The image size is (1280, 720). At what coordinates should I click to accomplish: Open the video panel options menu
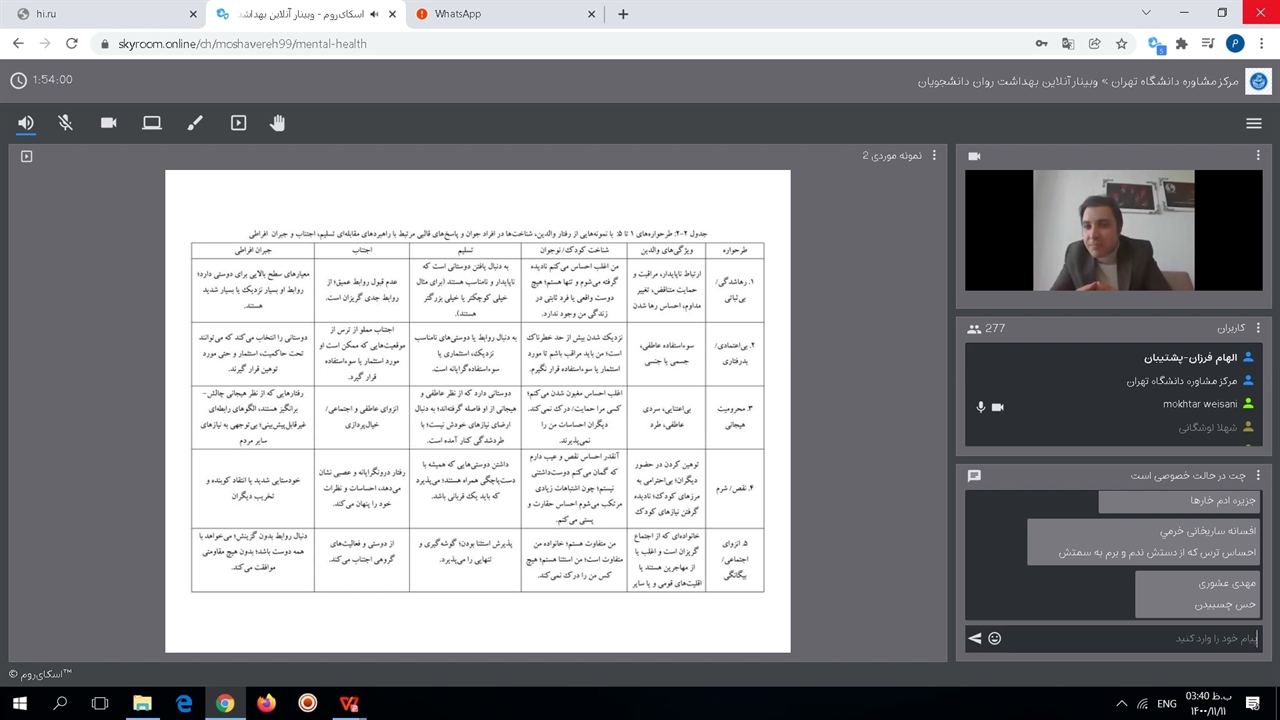tap(1258, 156)
